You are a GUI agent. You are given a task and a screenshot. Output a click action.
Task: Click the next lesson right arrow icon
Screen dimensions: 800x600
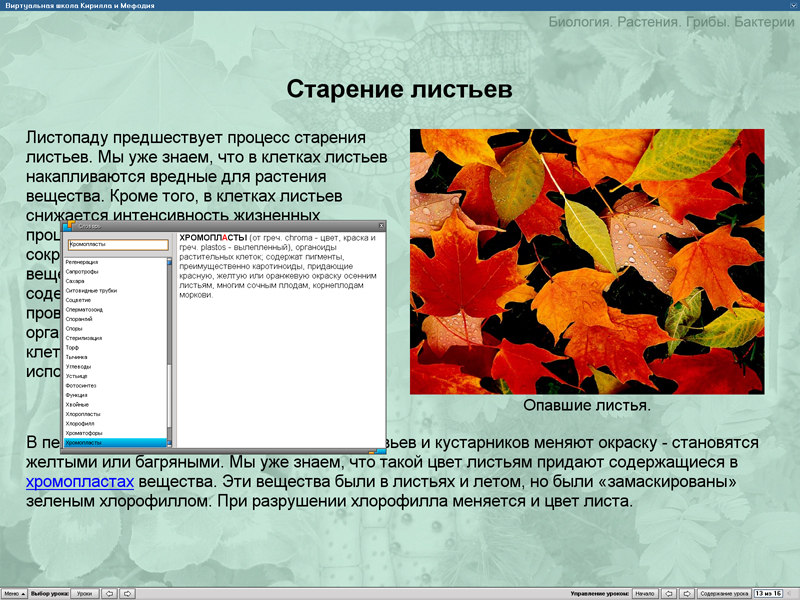tap(129, 592)
